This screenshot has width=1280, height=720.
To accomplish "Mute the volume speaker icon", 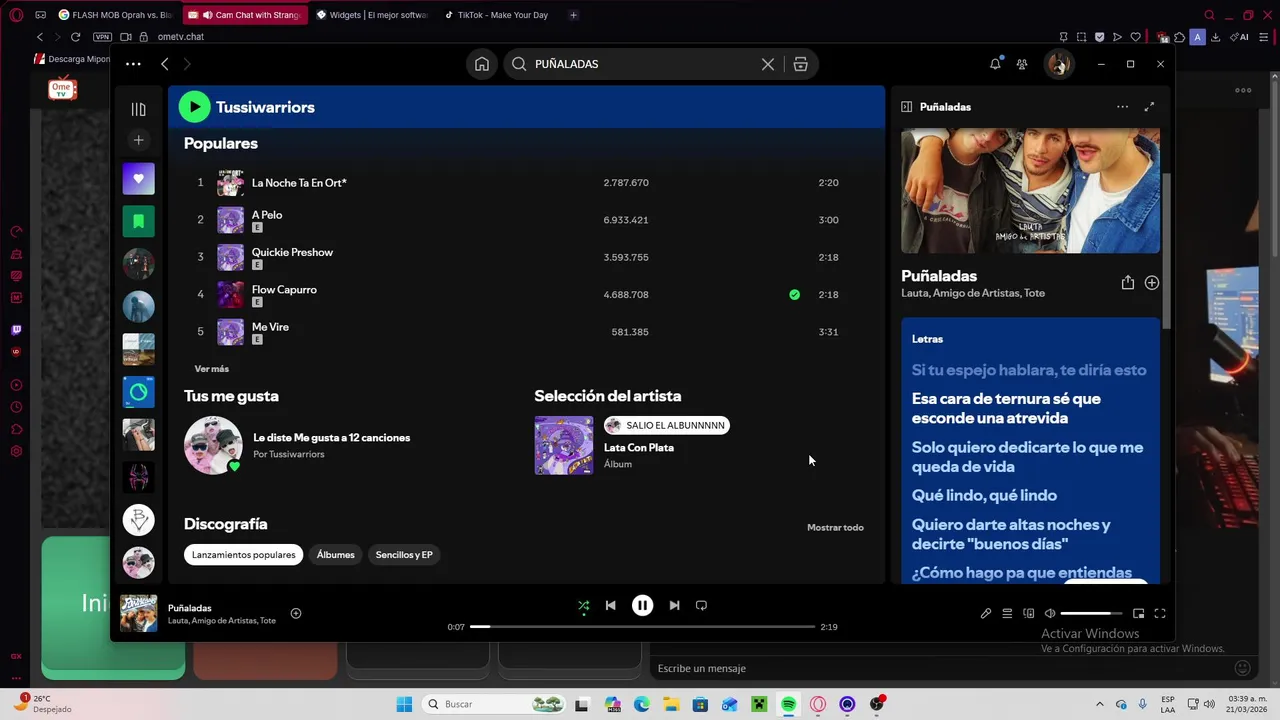I will pyautogui.click(x=1049, y=614).
